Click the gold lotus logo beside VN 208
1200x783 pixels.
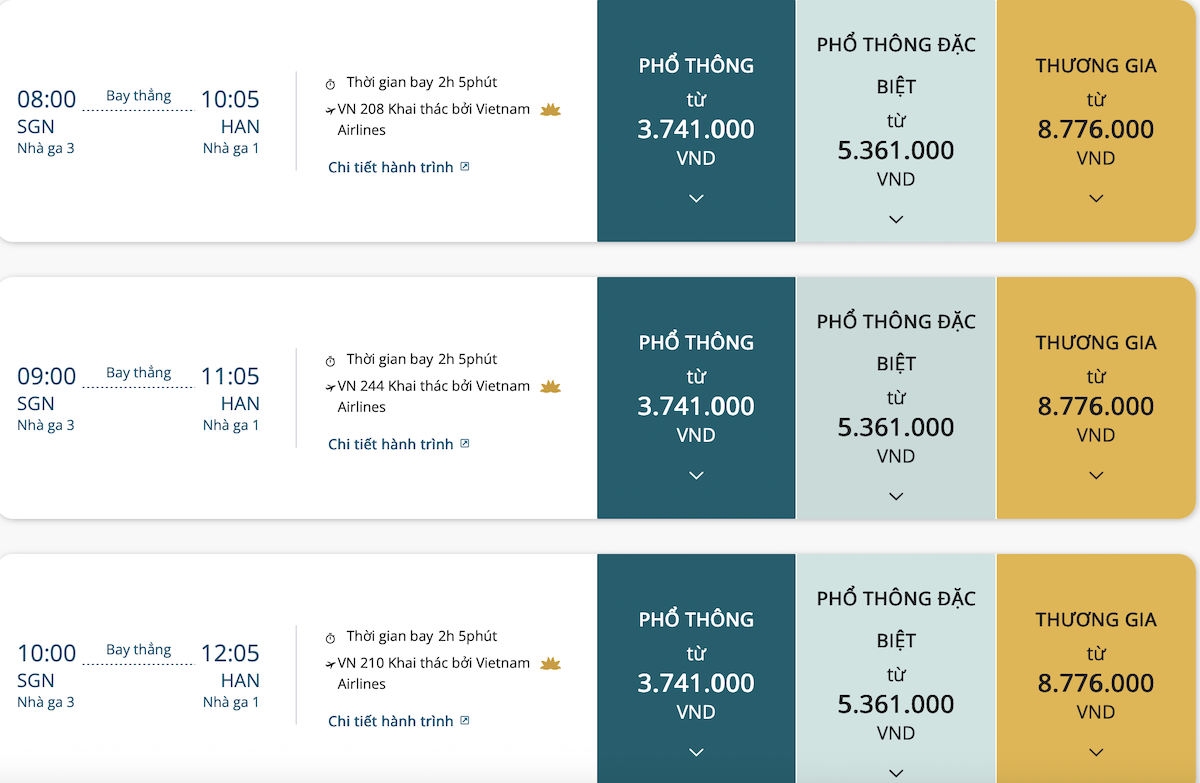(550, 110)
